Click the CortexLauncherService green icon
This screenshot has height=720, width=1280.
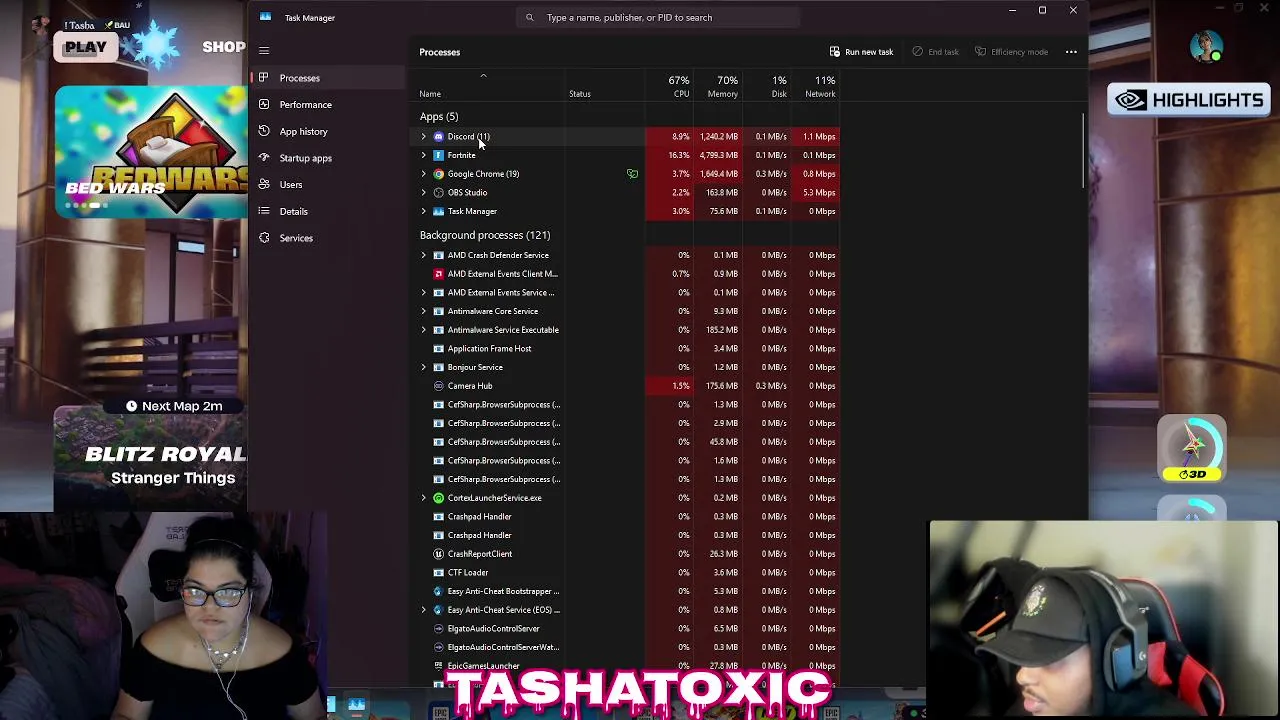[x=438, y=498]
